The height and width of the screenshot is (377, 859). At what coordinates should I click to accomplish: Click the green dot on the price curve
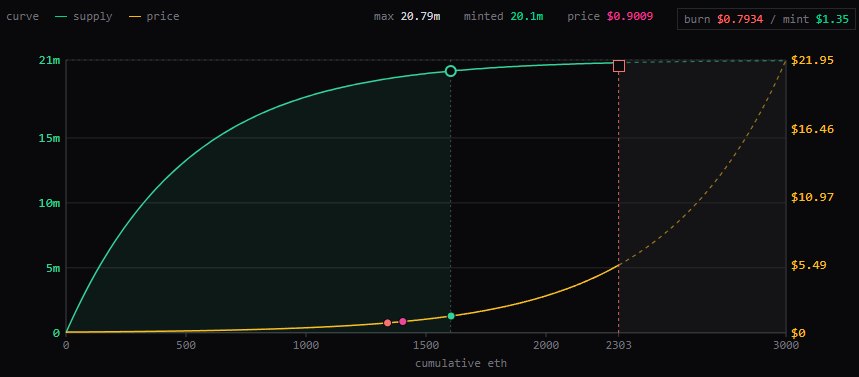point(451,316)
